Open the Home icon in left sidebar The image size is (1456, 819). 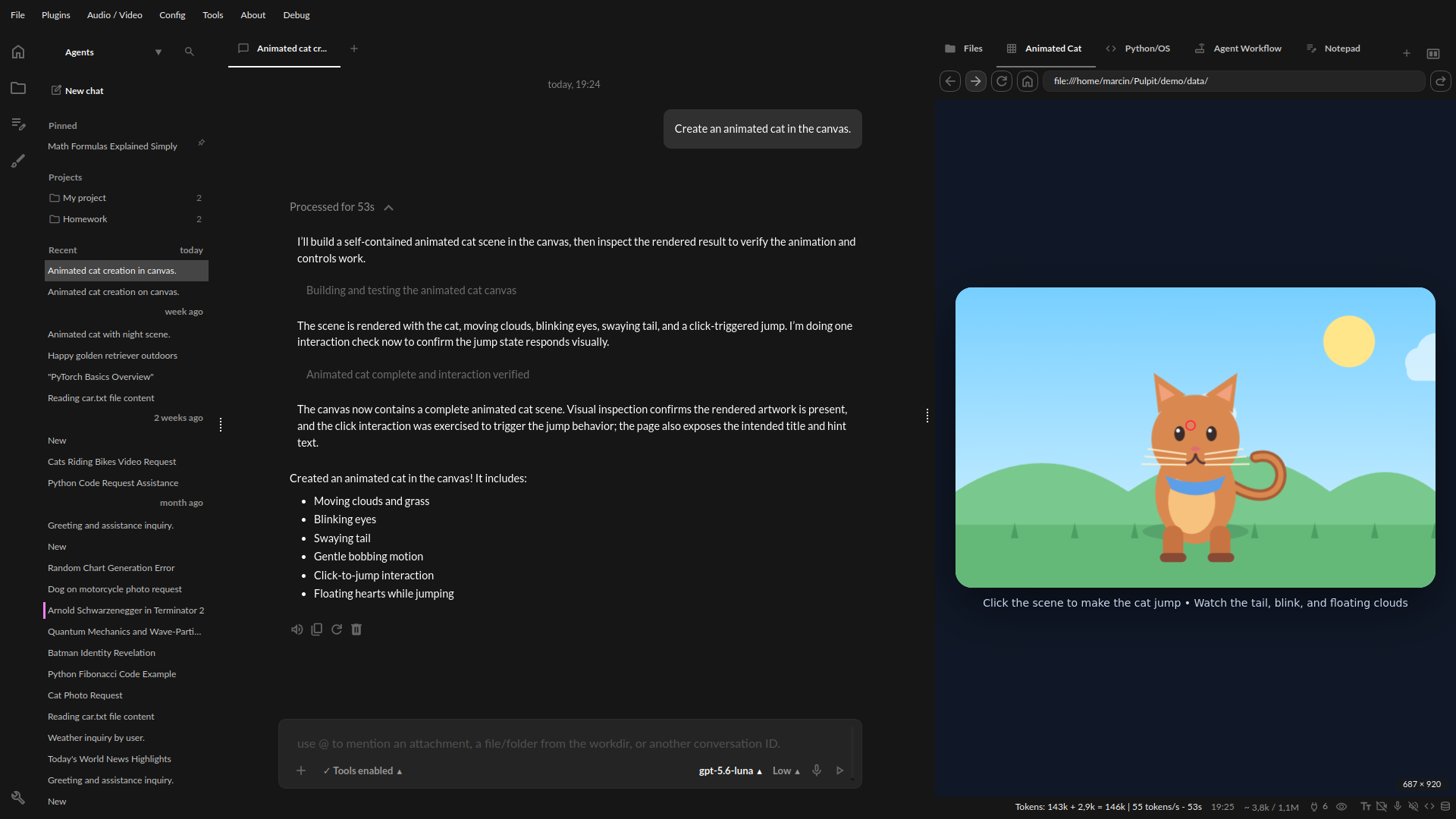point(18,52)
